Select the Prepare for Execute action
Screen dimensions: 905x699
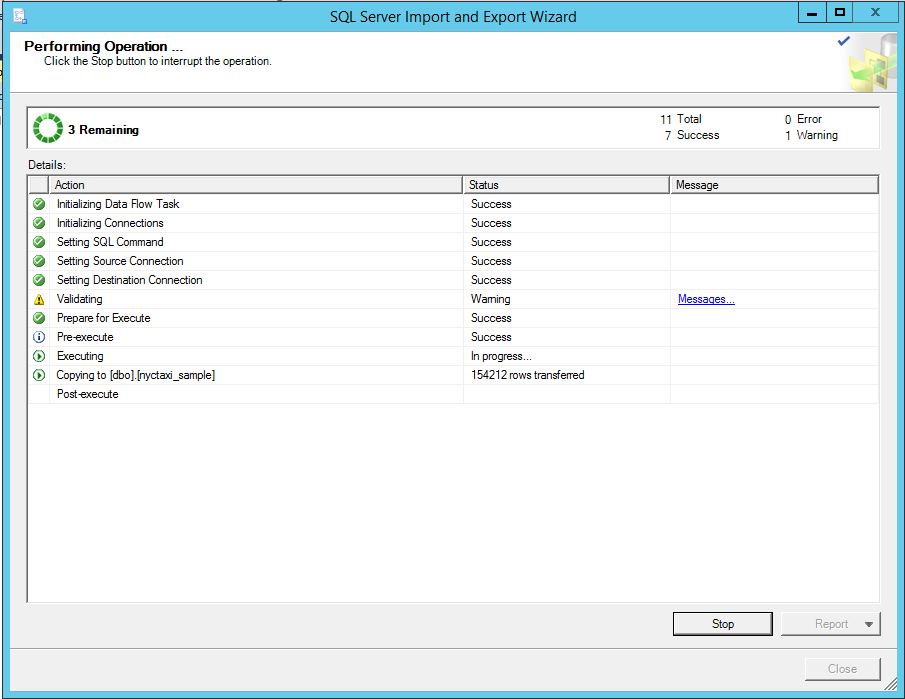tap(103, 318)
